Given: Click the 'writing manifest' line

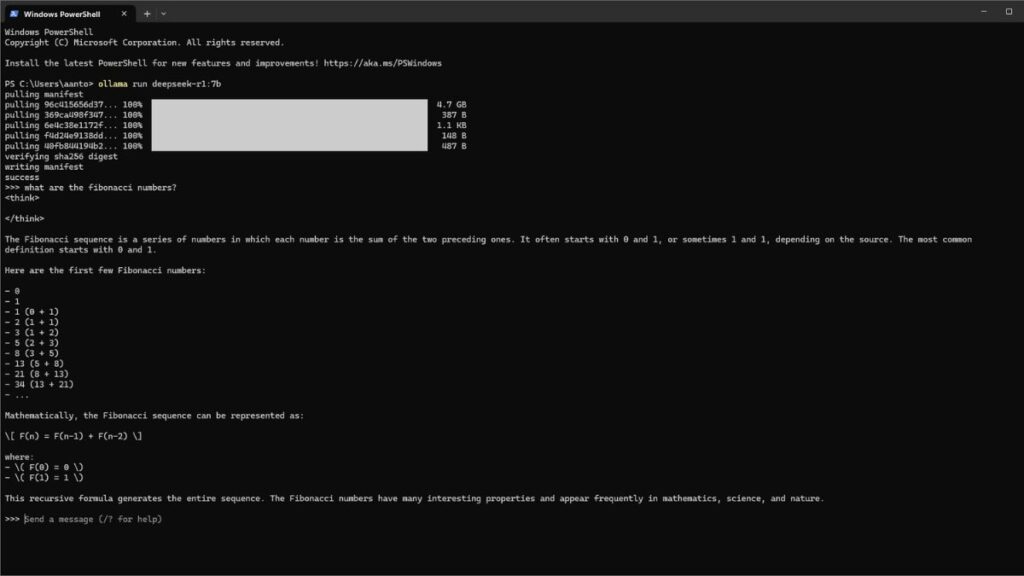Looking at the screenshot, I should point(44,167).
